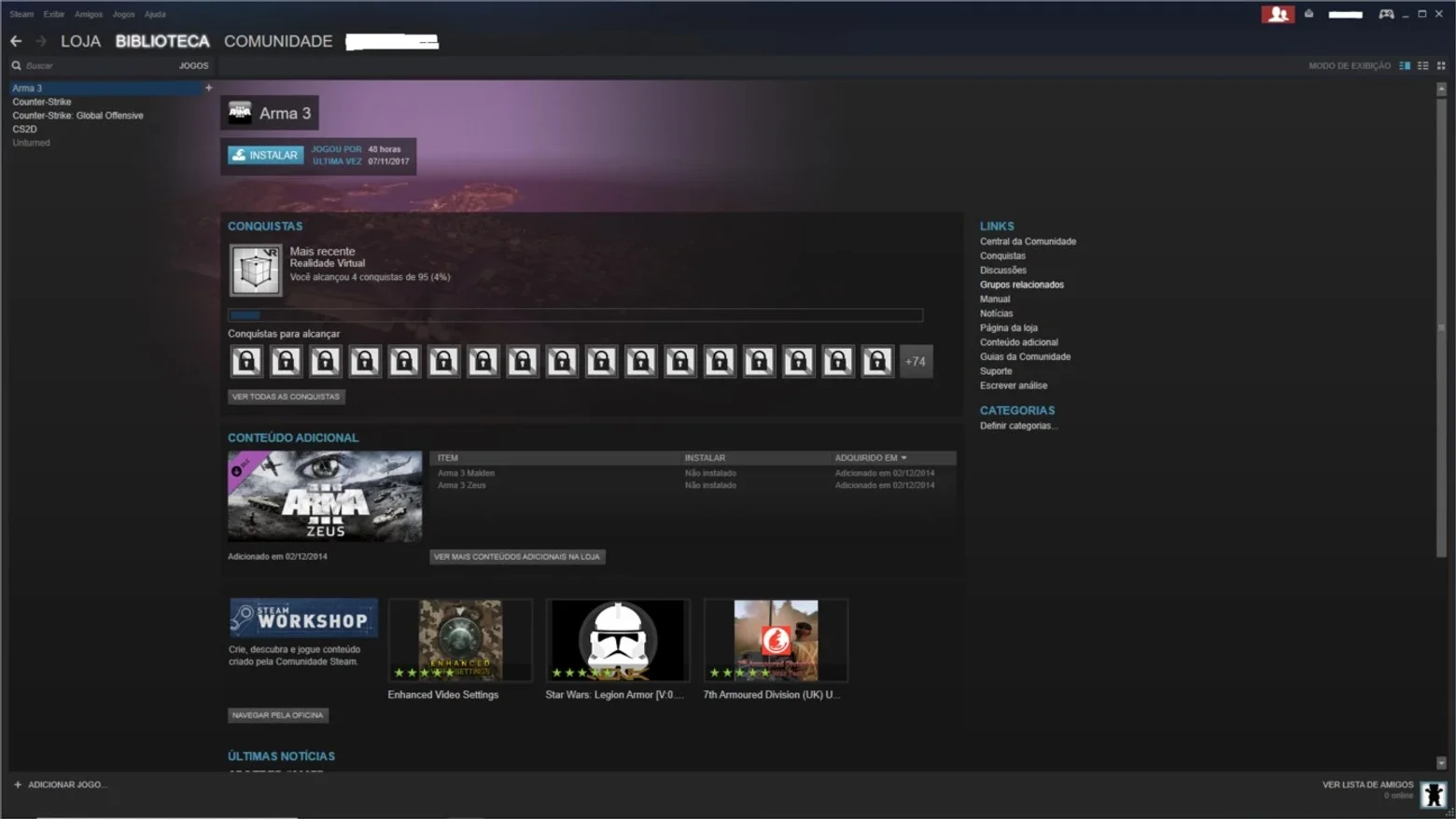The image size is (1456, 819).
Task: Add category with plus next to Arma 3
Action: [x=208, y=88]
